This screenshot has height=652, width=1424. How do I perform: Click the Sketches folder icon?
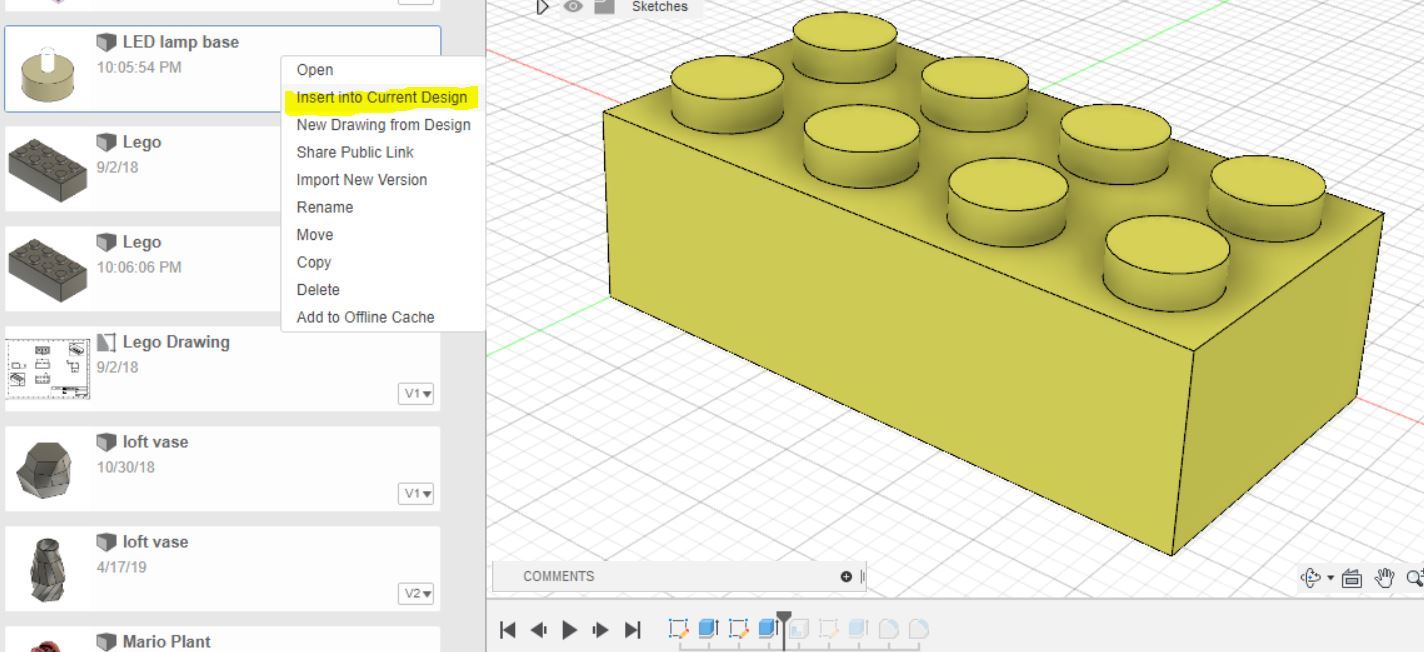604,6
